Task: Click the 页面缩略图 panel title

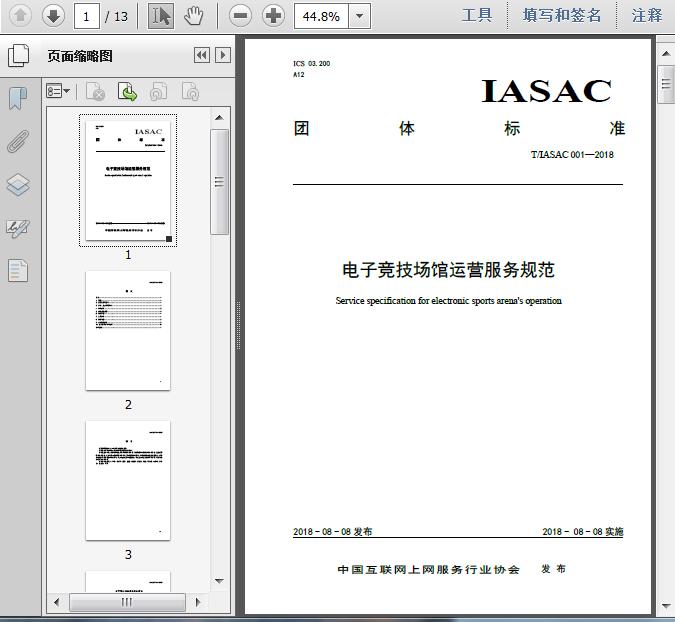Action: (80, 56)
